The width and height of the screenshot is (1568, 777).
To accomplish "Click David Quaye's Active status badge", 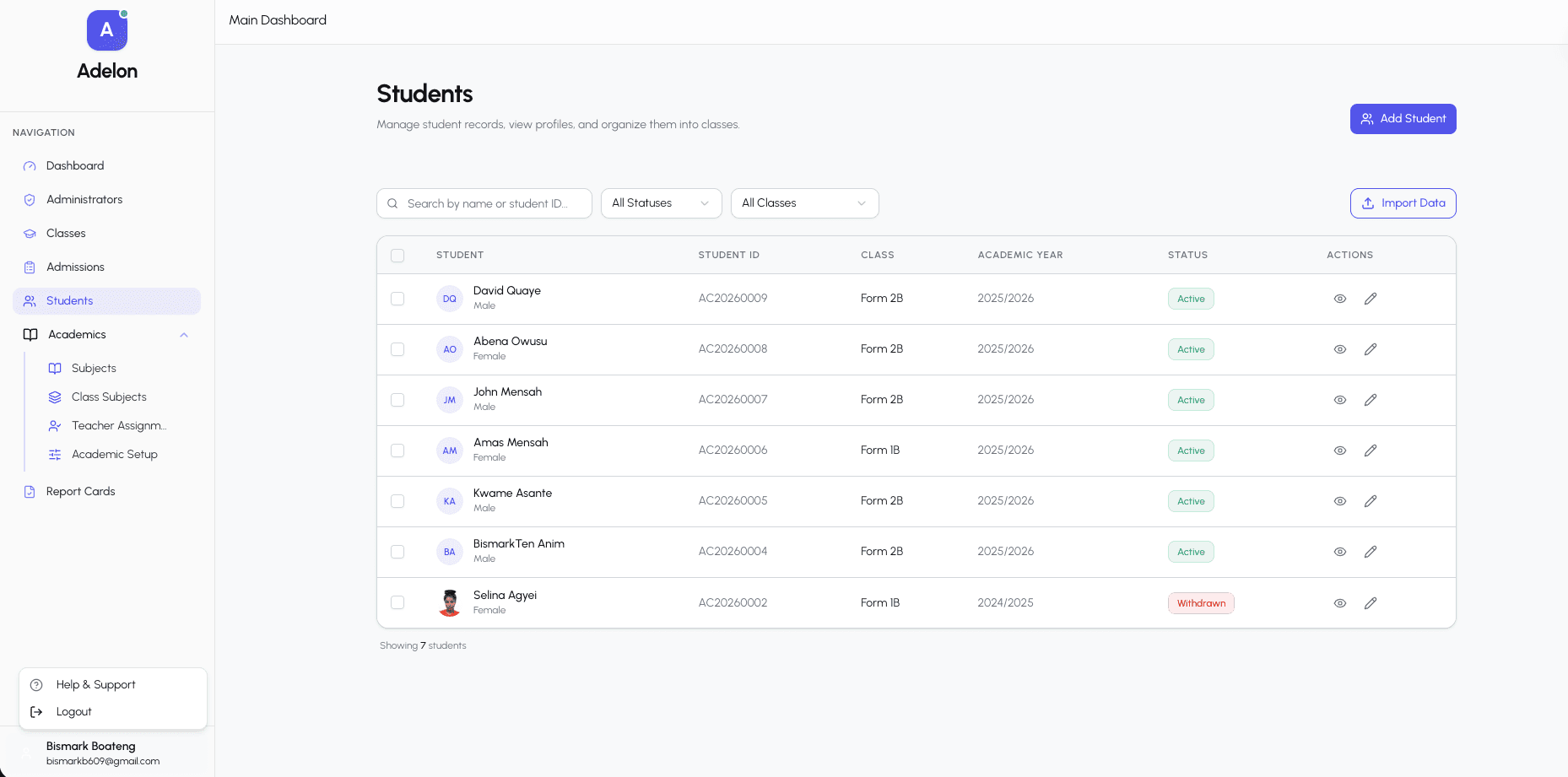I will click(x=1191, y=299).
